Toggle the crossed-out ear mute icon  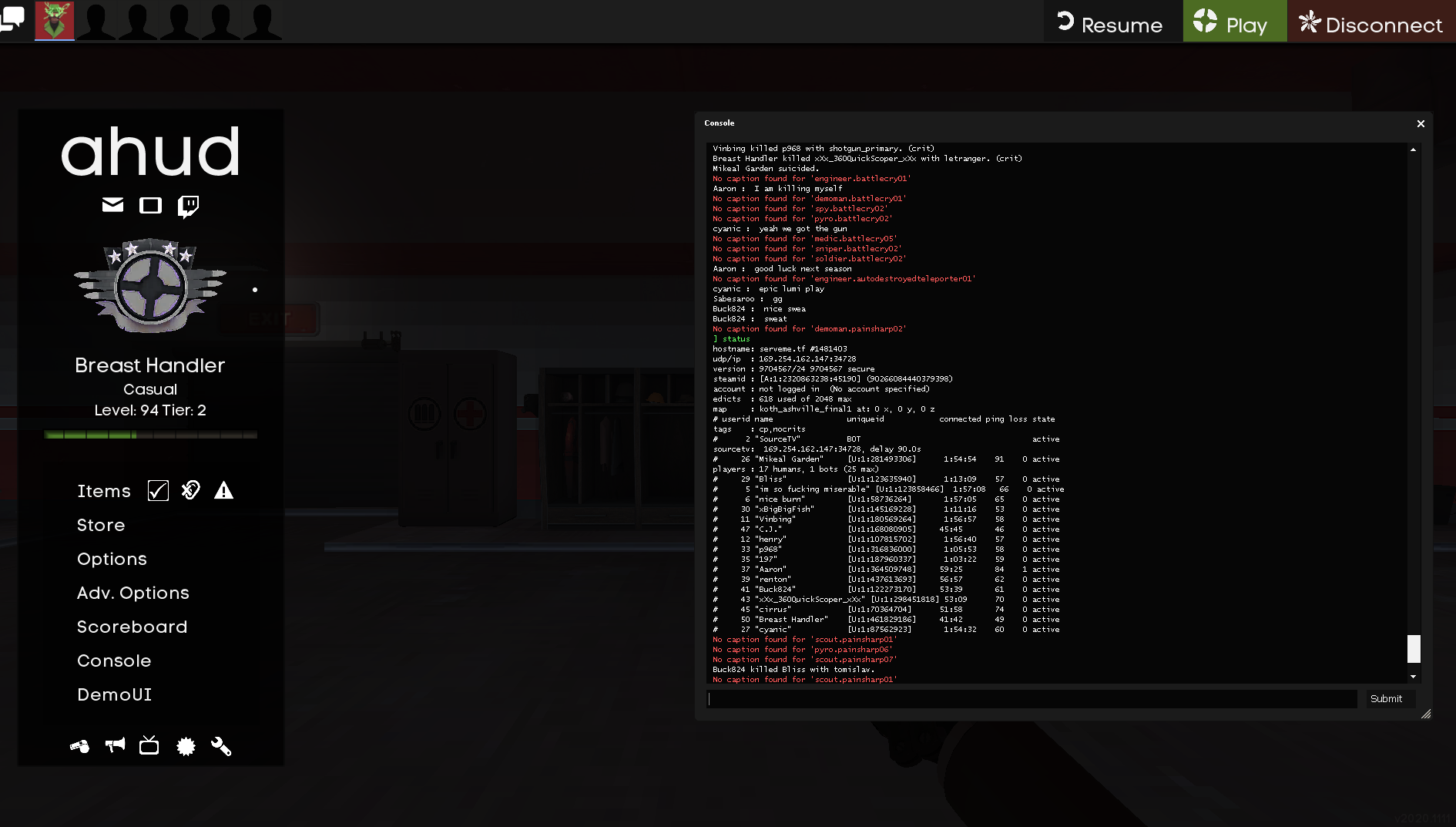(x=191, y=490)
